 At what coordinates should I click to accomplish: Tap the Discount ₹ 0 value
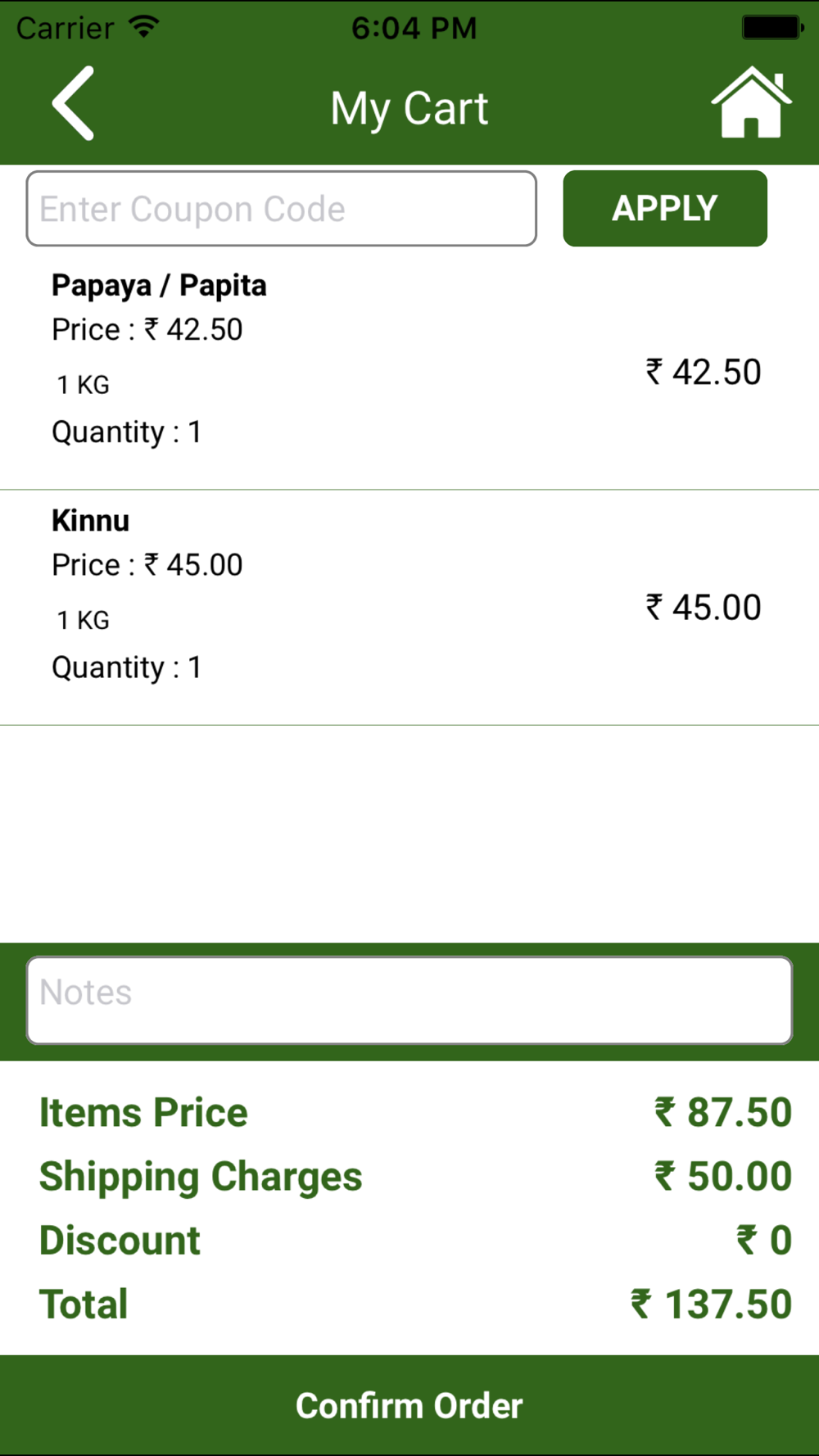[x=763, y=1241]
